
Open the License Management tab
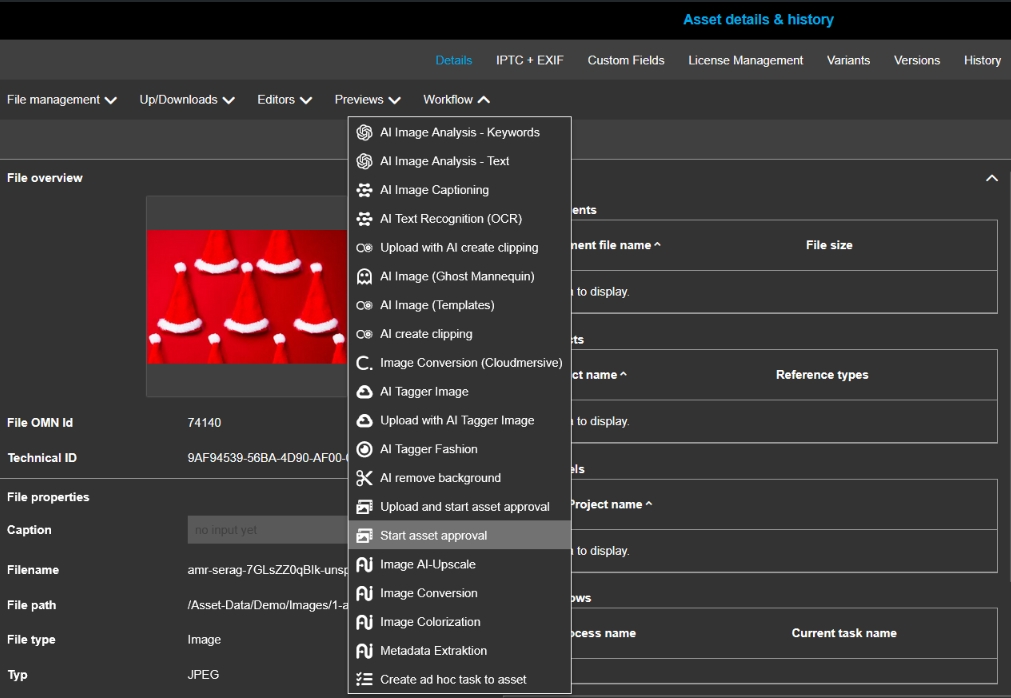coord(745,60)
